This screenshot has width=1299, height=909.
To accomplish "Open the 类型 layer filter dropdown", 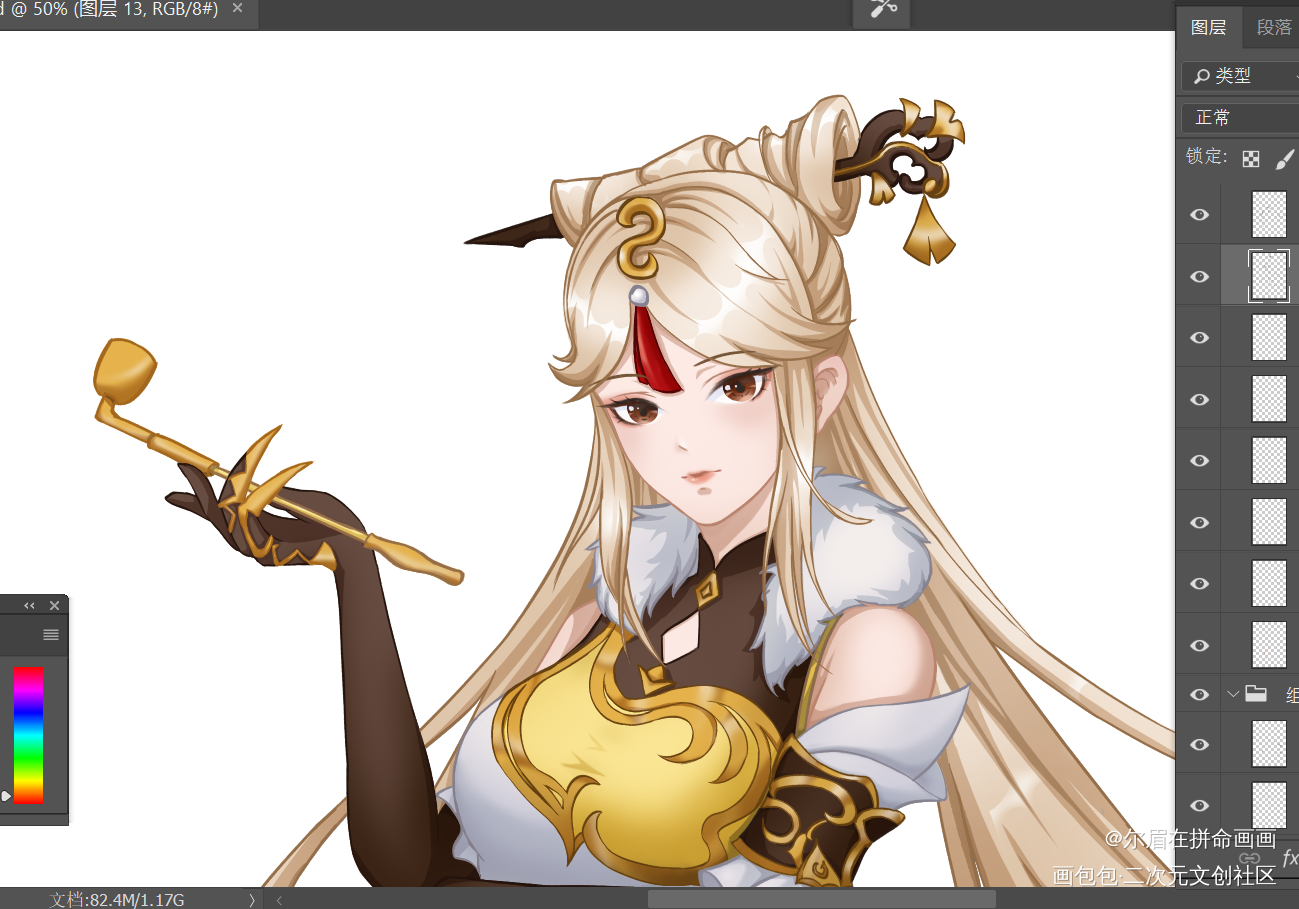I will 1240,76.
